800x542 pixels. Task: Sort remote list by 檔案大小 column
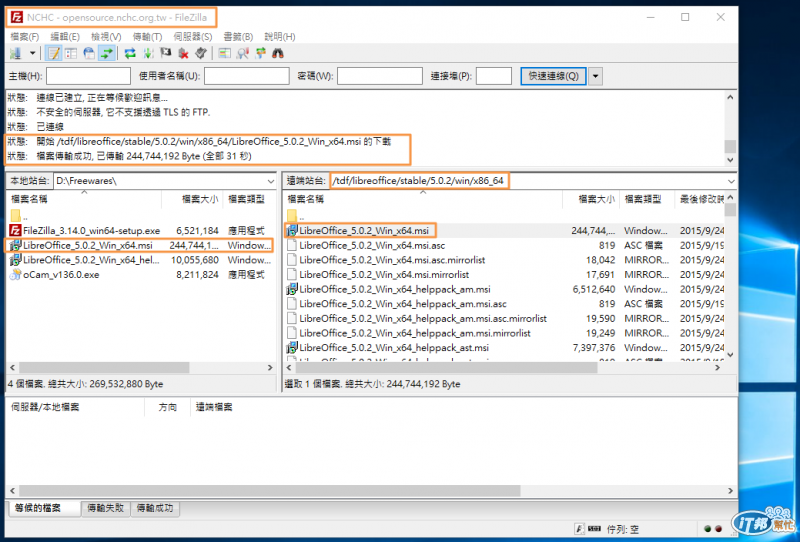591,199
